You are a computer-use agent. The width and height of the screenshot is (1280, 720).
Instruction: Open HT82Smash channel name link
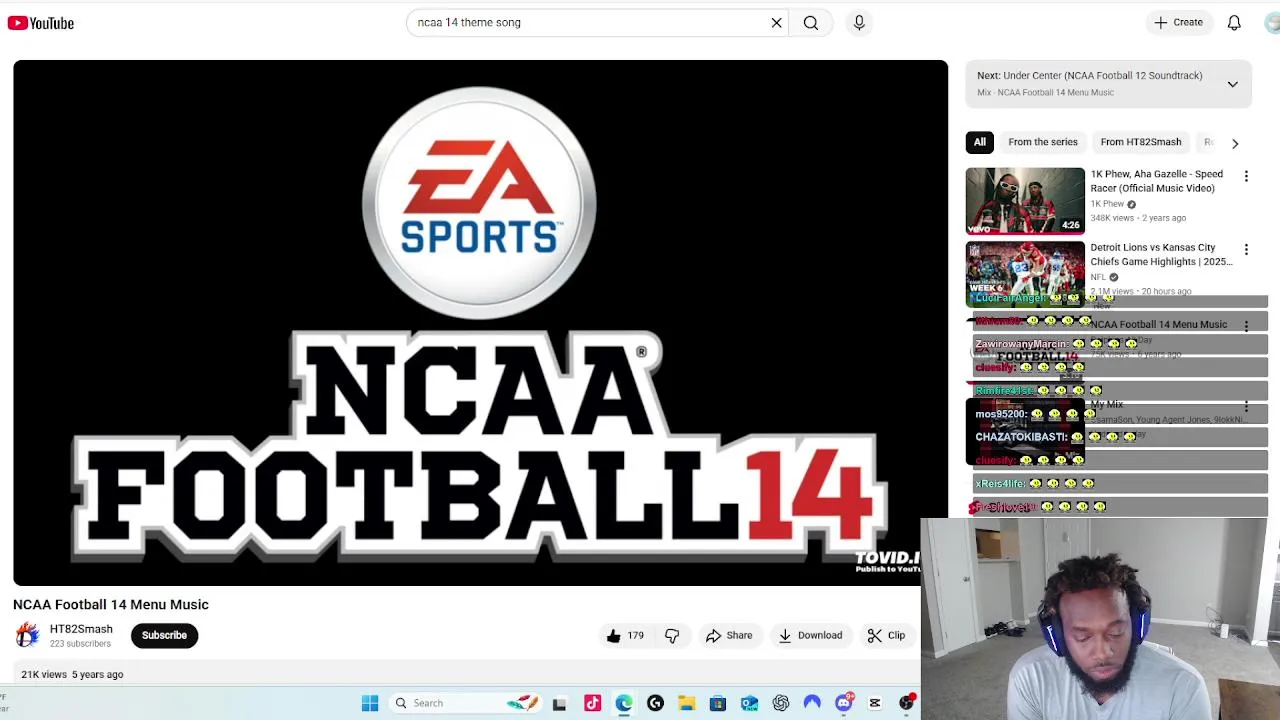click(81, 629)
